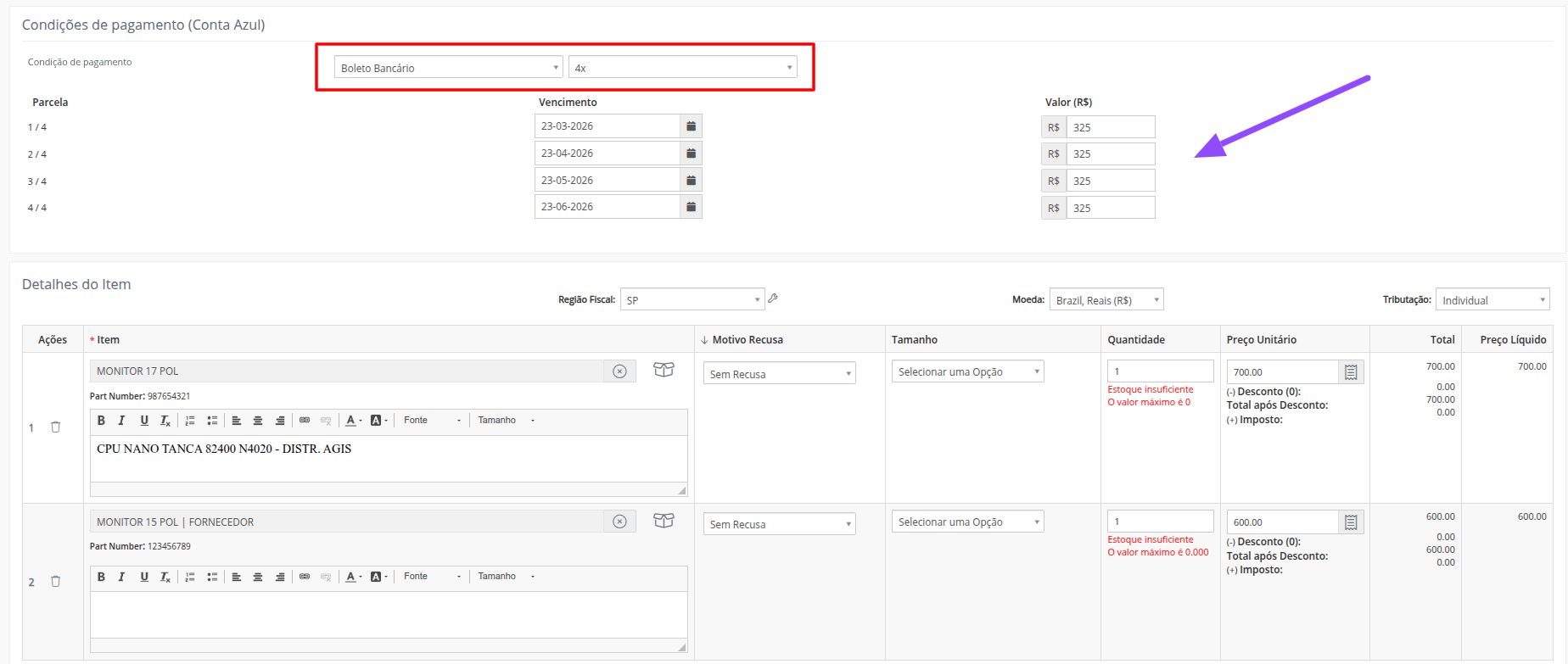Click the quantity field of MONITOR 17 POL
Image resolution: width=1568 pixels, height=664 pixels.
[1159, 371]
